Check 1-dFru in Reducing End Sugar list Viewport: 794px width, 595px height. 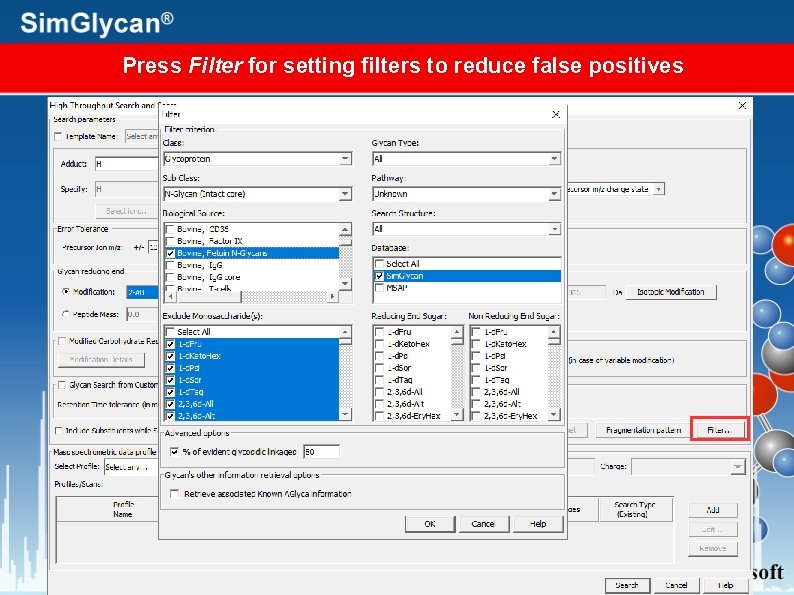(379, 332)
